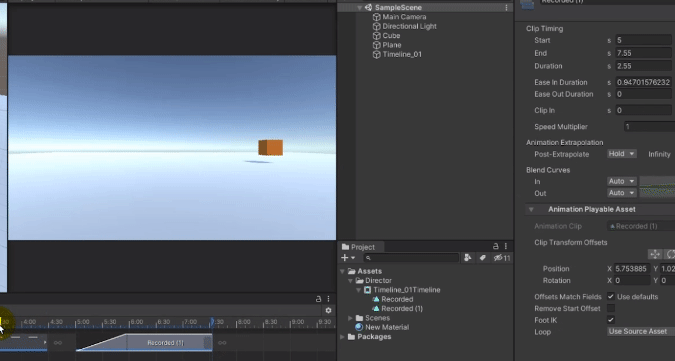Viewport: 675px width, 361px height.
Task: Click the Ease In Duration field
Action: pos(643,82)
